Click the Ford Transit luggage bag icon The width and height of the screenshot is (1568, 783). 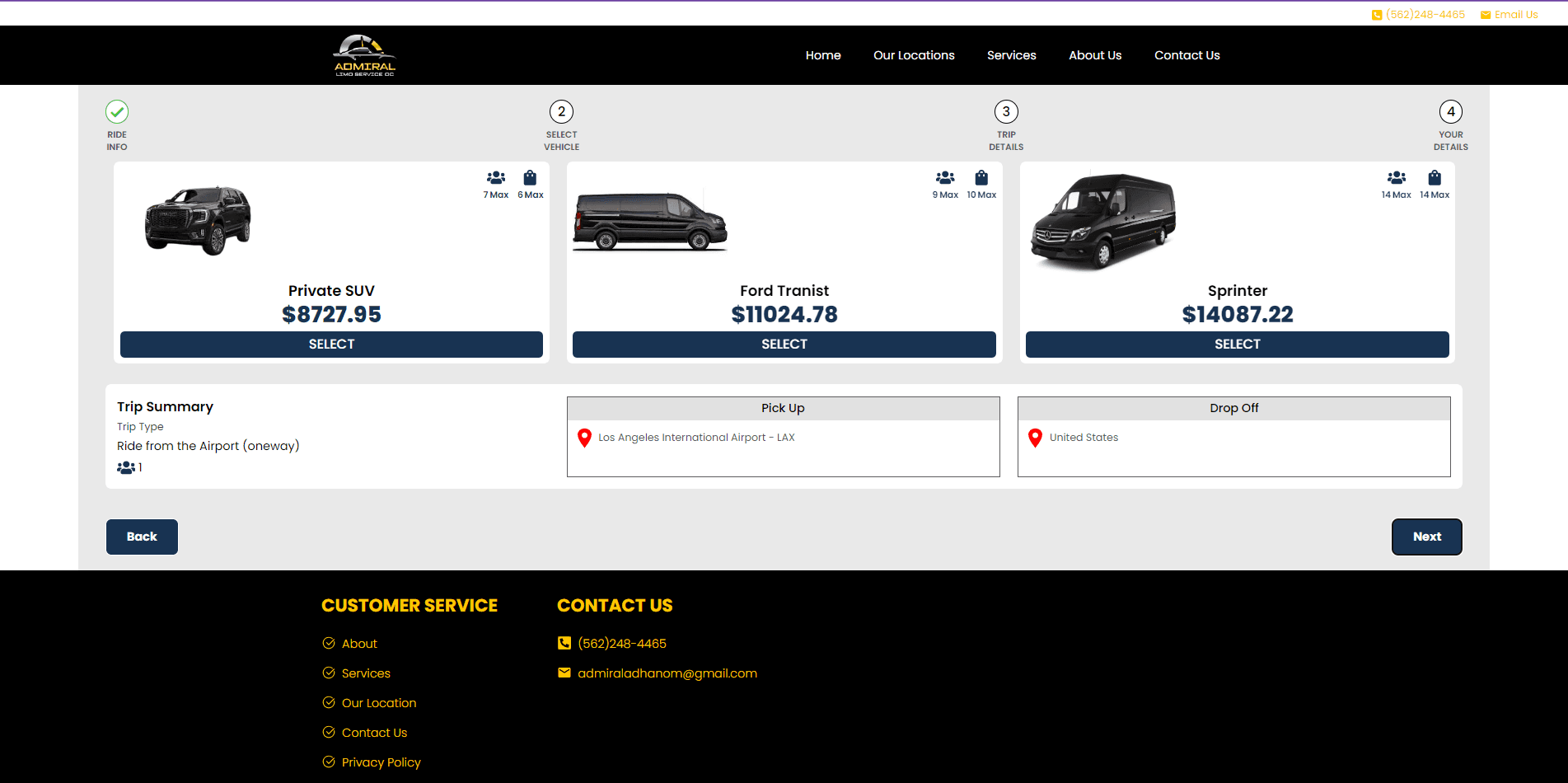(x=981, y=178)
